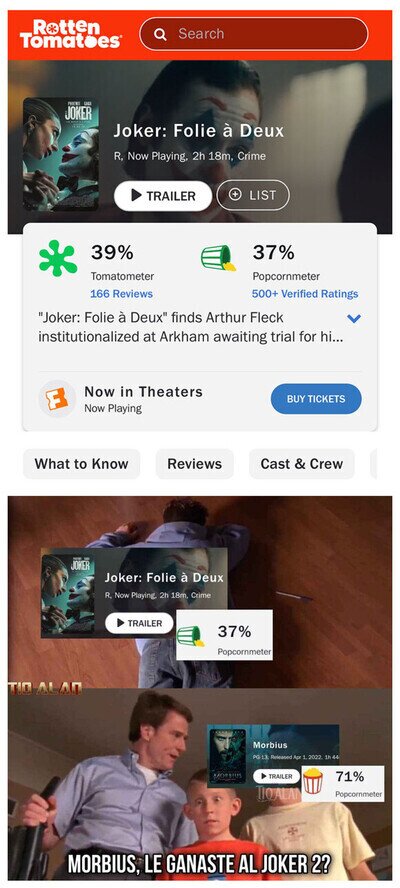
Task: Expand the movie synopsis with the blue chevron
Action: [354, 318]
